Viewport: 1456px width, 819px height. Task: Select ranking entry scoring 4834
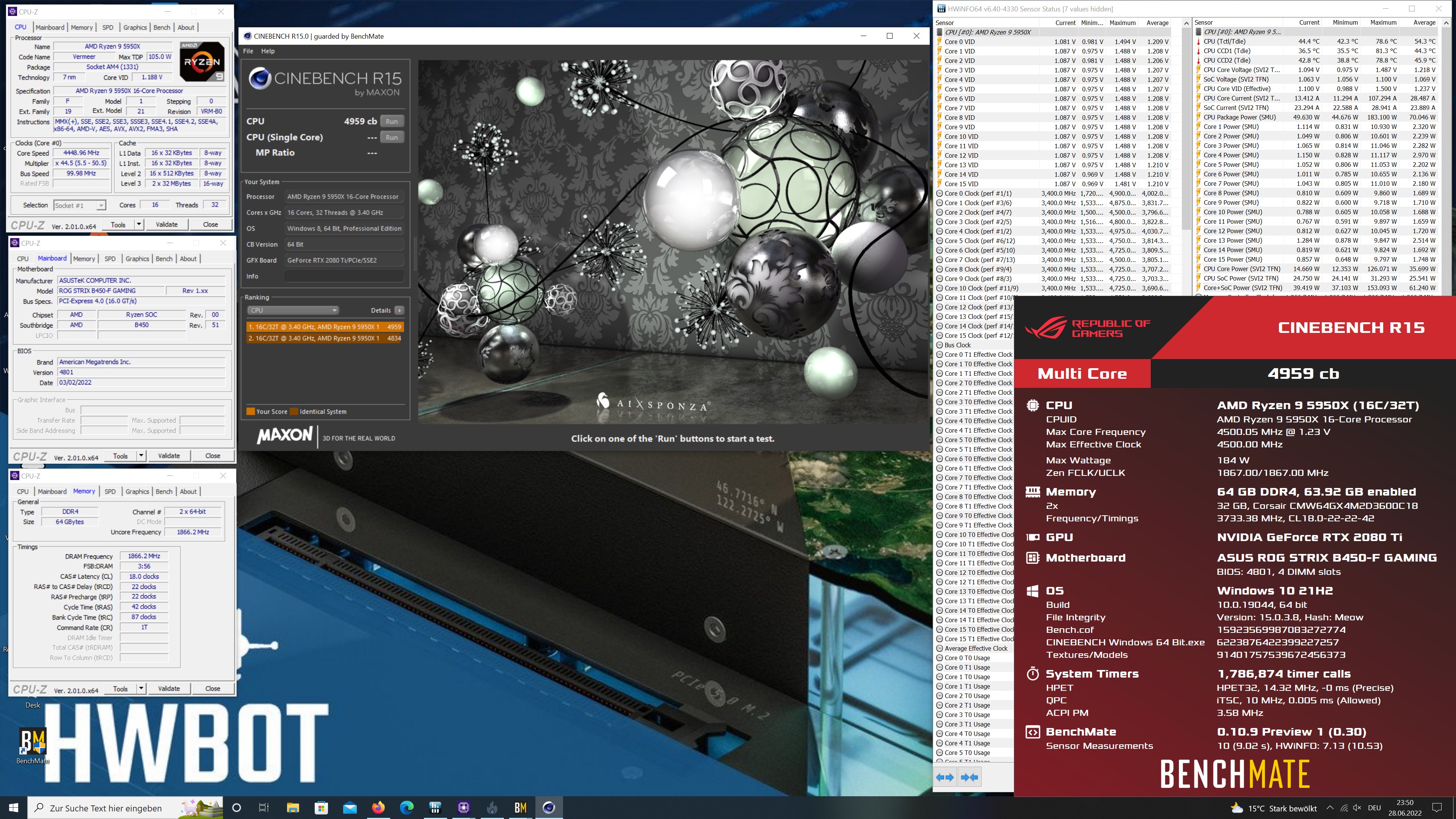(325, 338)
